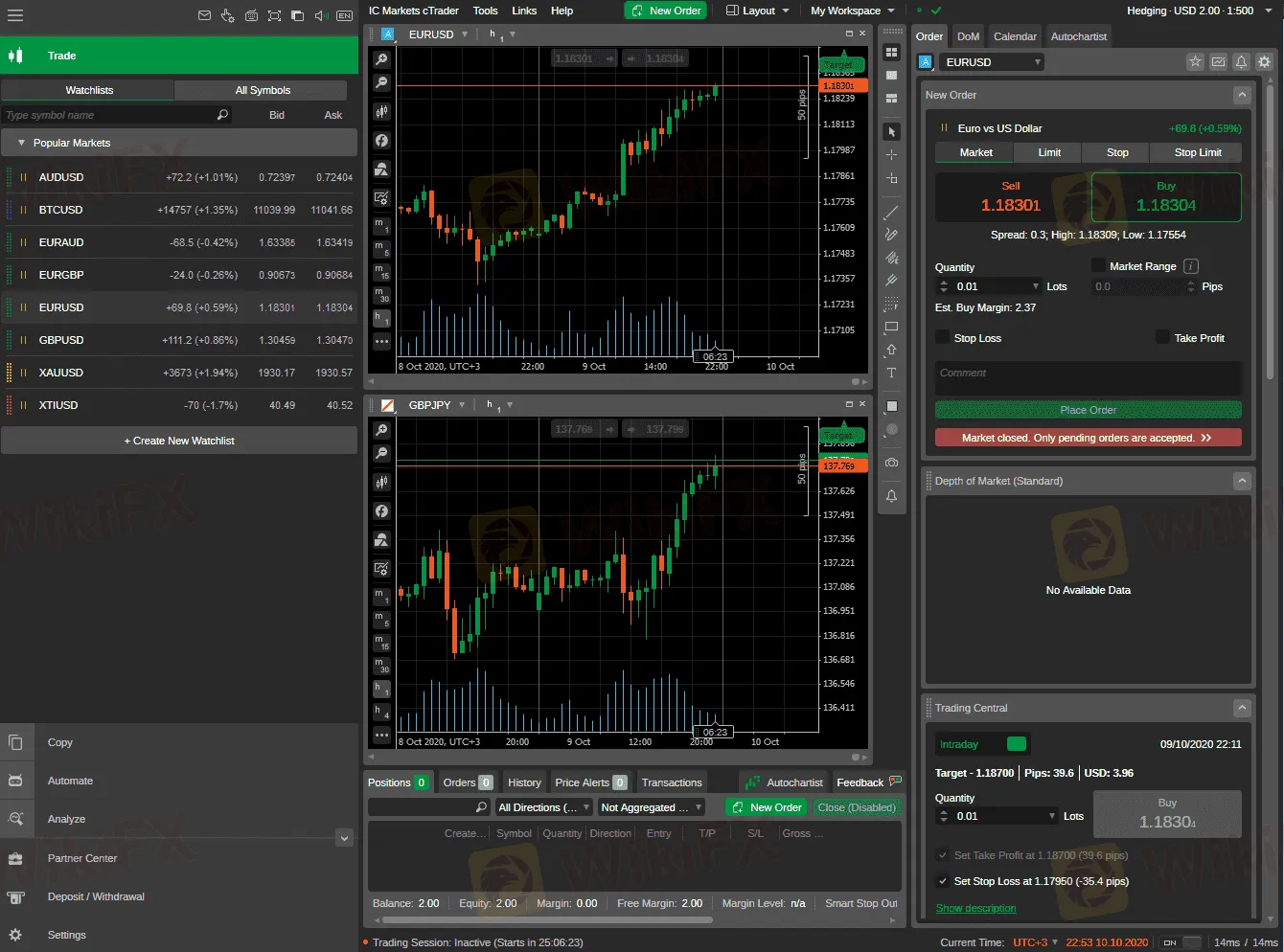Open the Tools menu
Screen dimensions: 1284x952
point(485,11)
